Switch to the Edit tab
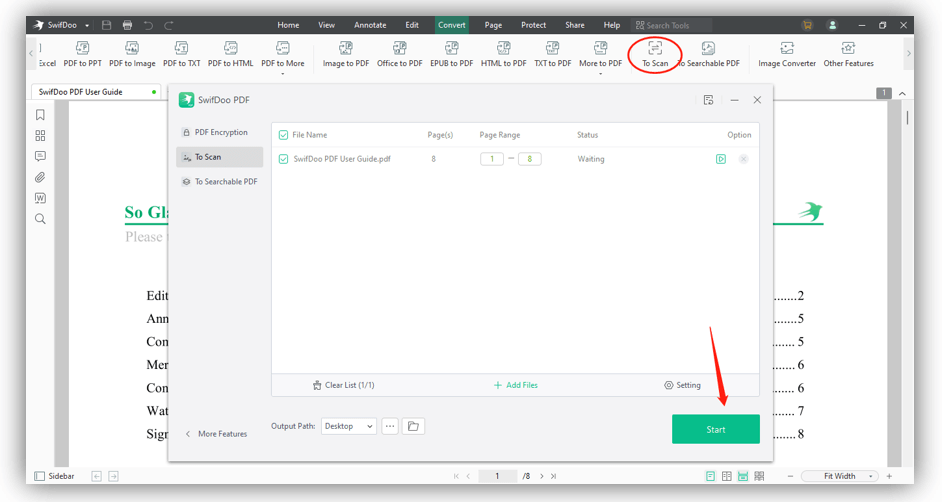 412,25
